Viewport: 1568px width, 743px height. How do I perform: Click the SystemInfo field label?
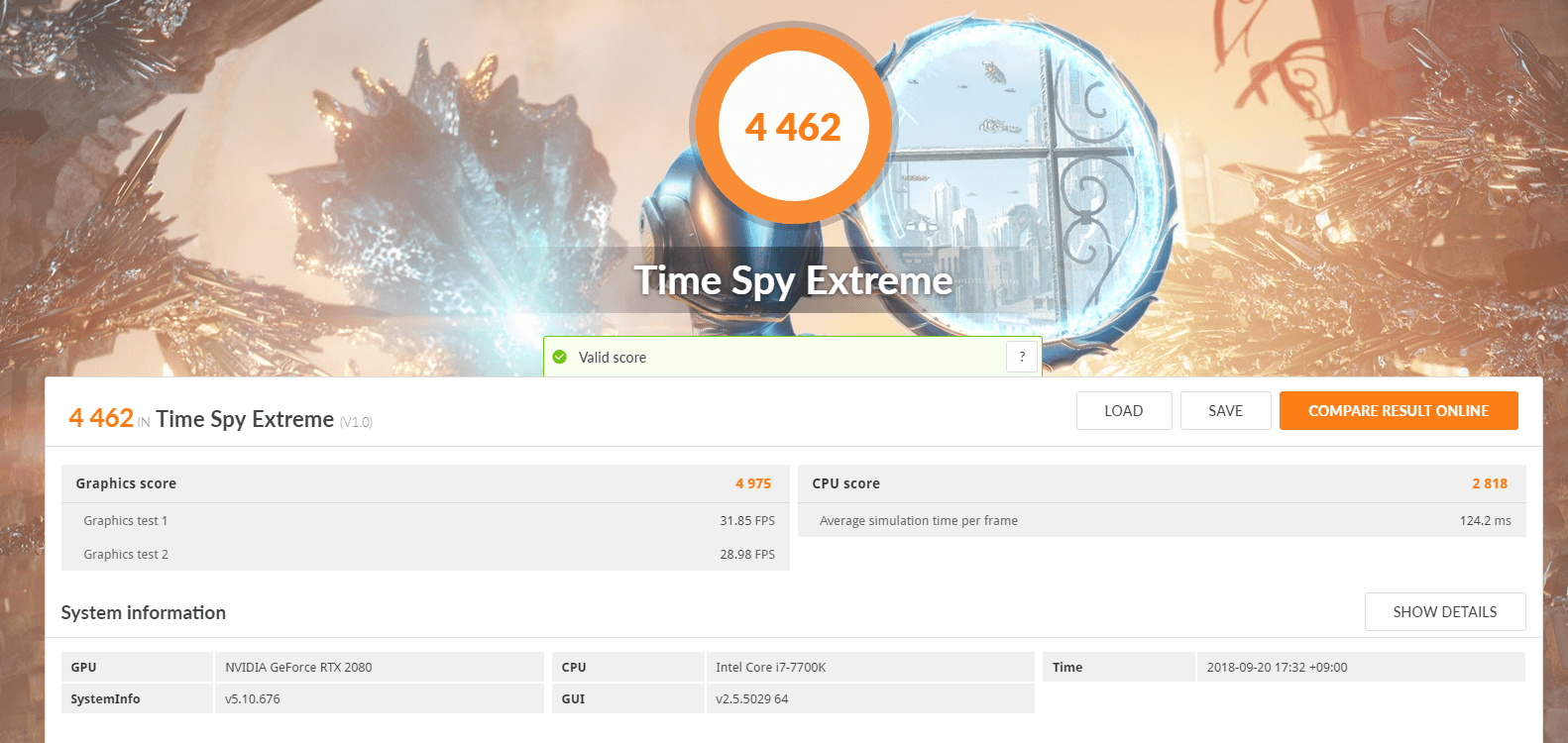tap(105, 698)
